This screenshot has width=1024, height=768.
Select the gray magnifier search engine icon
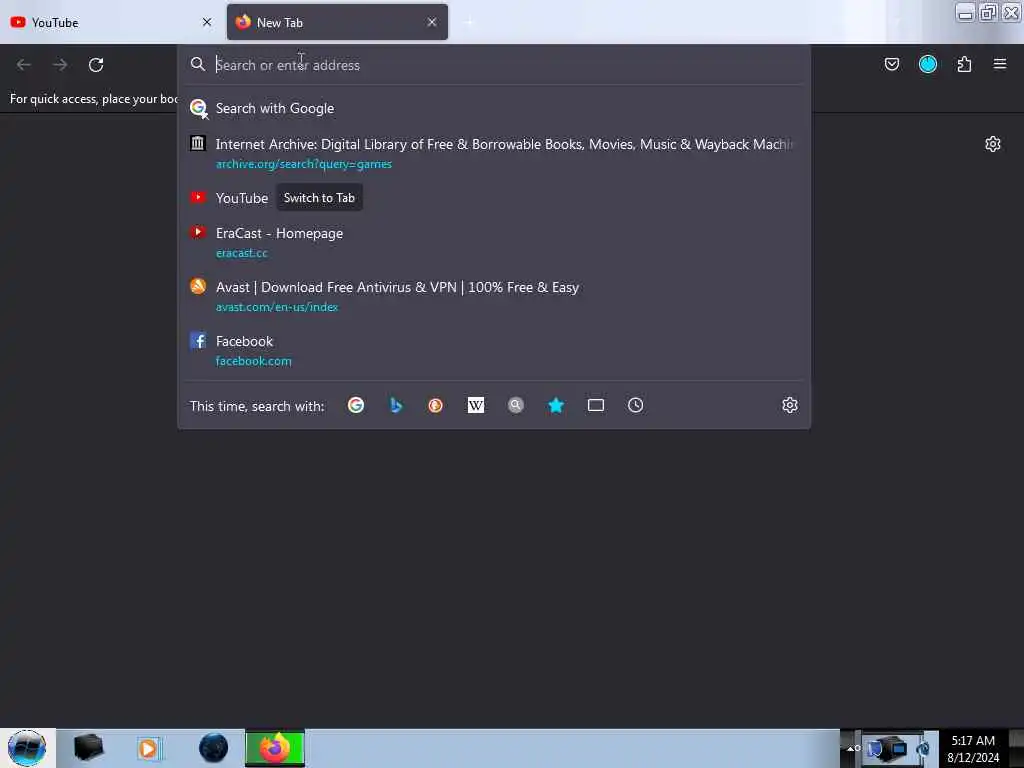pyautogui.click(x=516, y=406)
